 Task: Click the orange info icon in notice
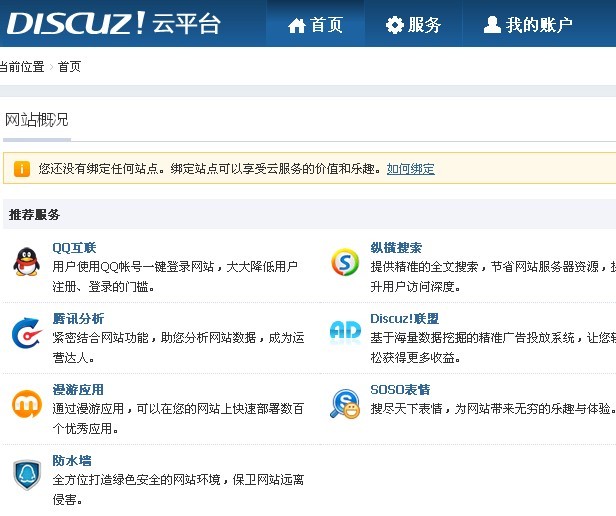point(22,169)
